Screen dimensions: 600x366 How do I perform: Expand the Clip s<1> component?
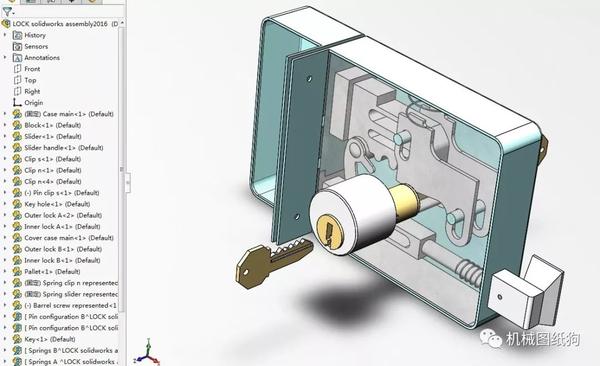tap(5, 159)
